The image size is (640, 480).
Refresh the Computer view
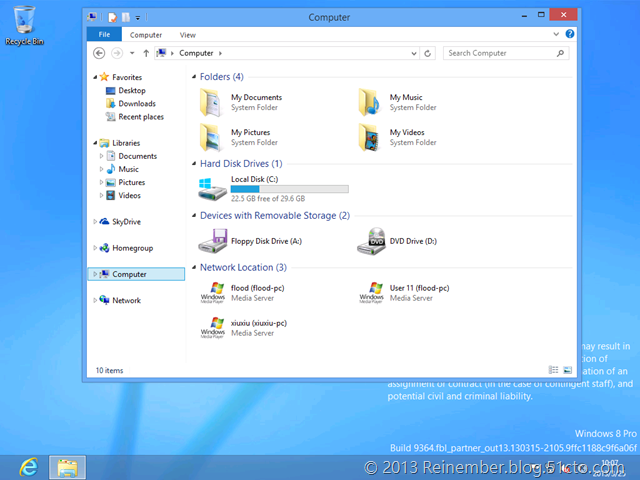coord(427,53)
